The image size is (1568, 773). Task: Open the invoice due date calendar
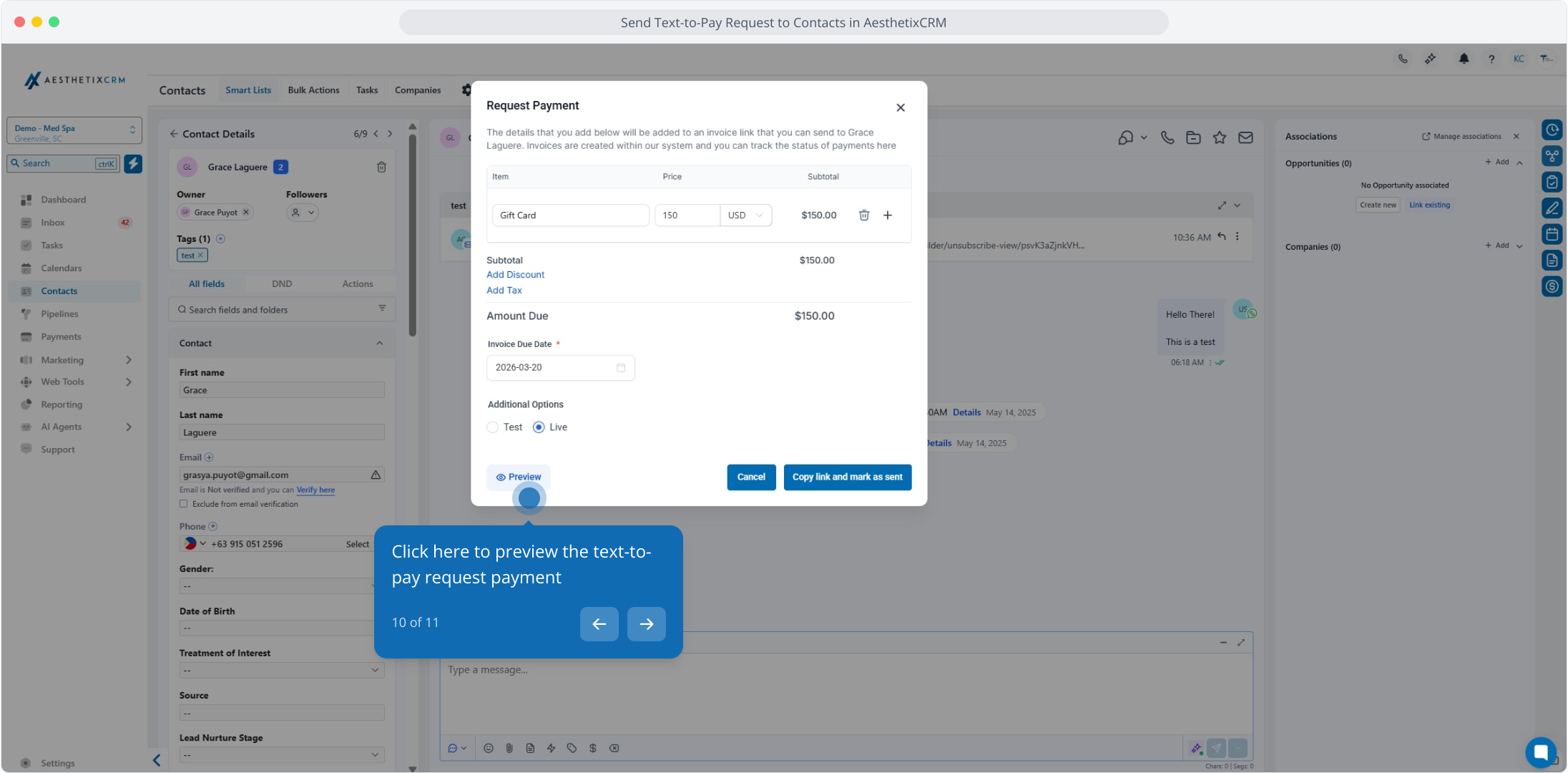click(620, 368)
